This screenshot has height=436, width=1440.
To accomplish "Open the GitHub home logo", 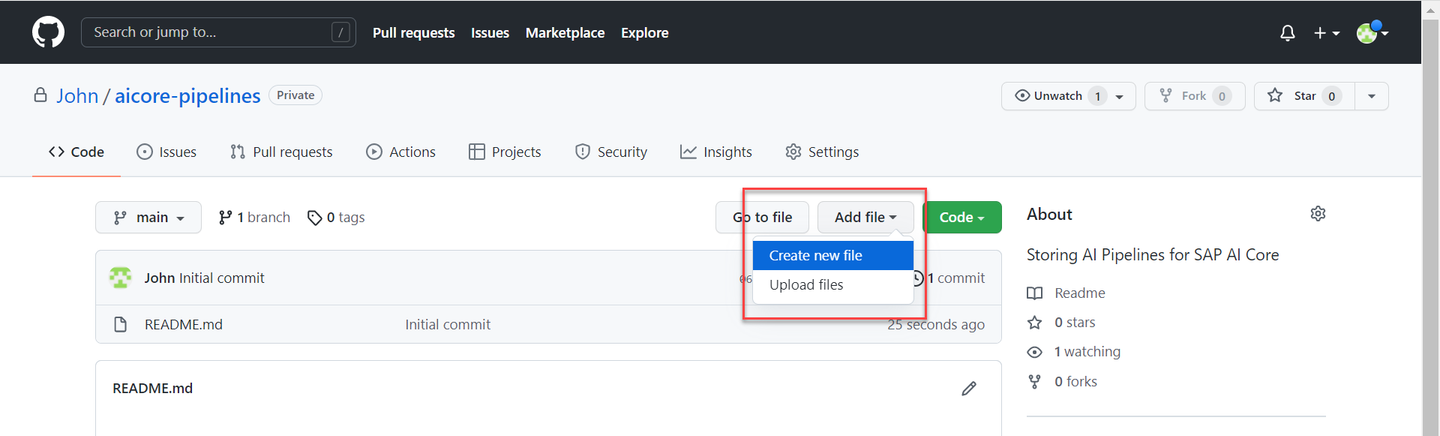I will (x=48, y=32).
